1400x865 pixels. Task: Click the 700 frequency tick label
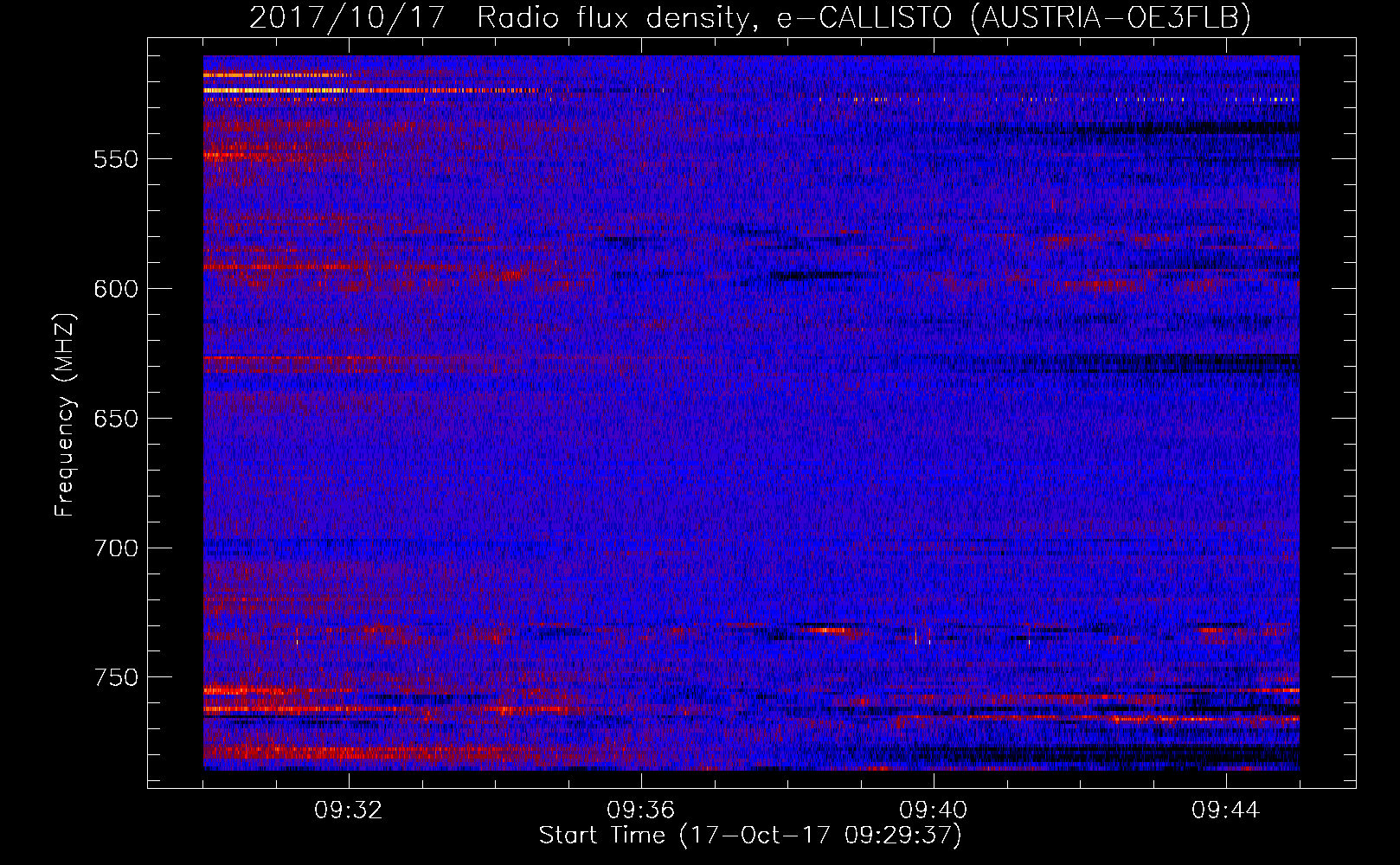116,548
